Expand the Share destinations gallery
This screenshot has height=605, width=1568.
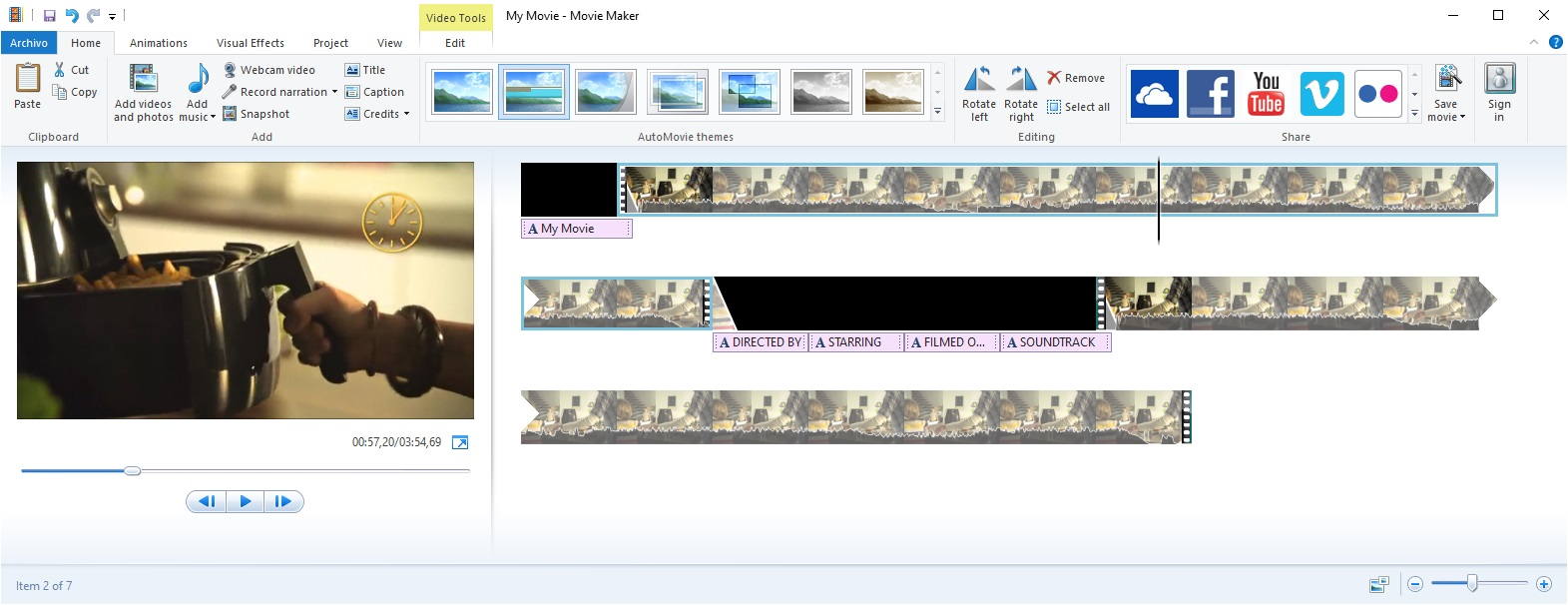(x=1414, y=114)
